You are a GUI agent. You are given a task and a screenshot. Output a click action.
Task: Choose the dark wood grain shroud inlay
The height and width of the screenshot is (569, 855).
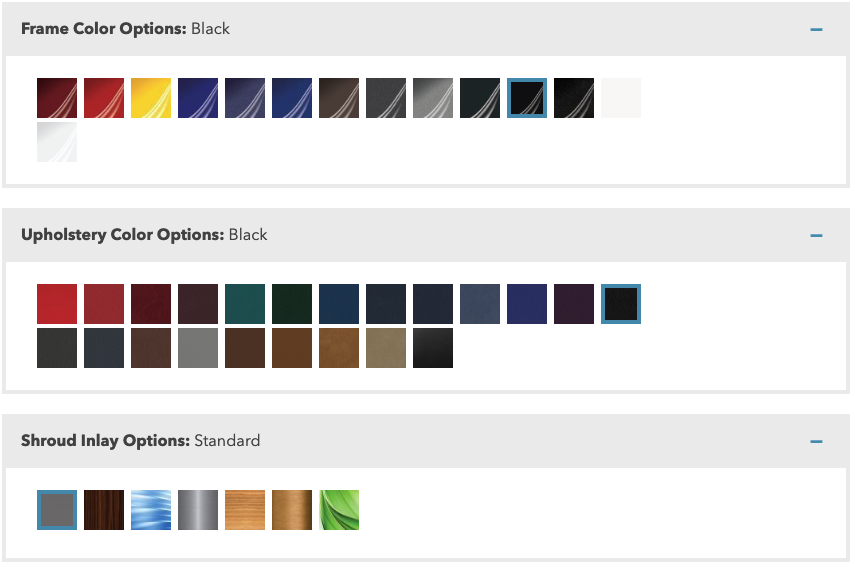(104, 510)
